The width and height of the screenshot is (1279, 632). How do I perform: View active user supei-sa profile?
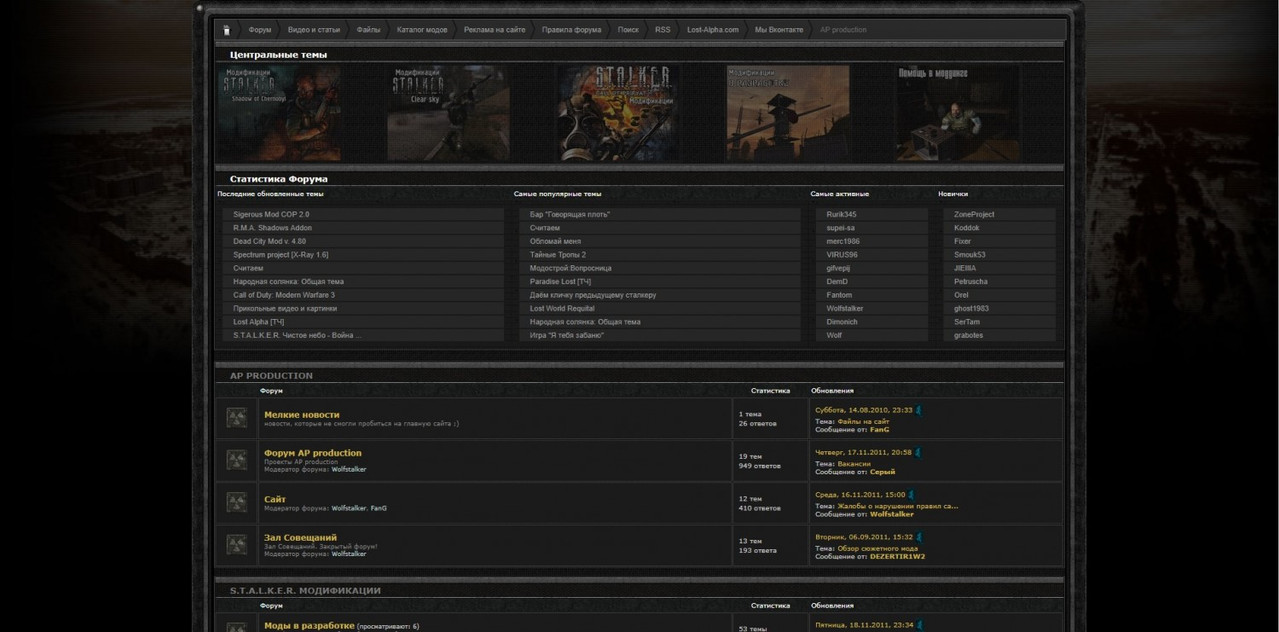(x=841, y=228)
